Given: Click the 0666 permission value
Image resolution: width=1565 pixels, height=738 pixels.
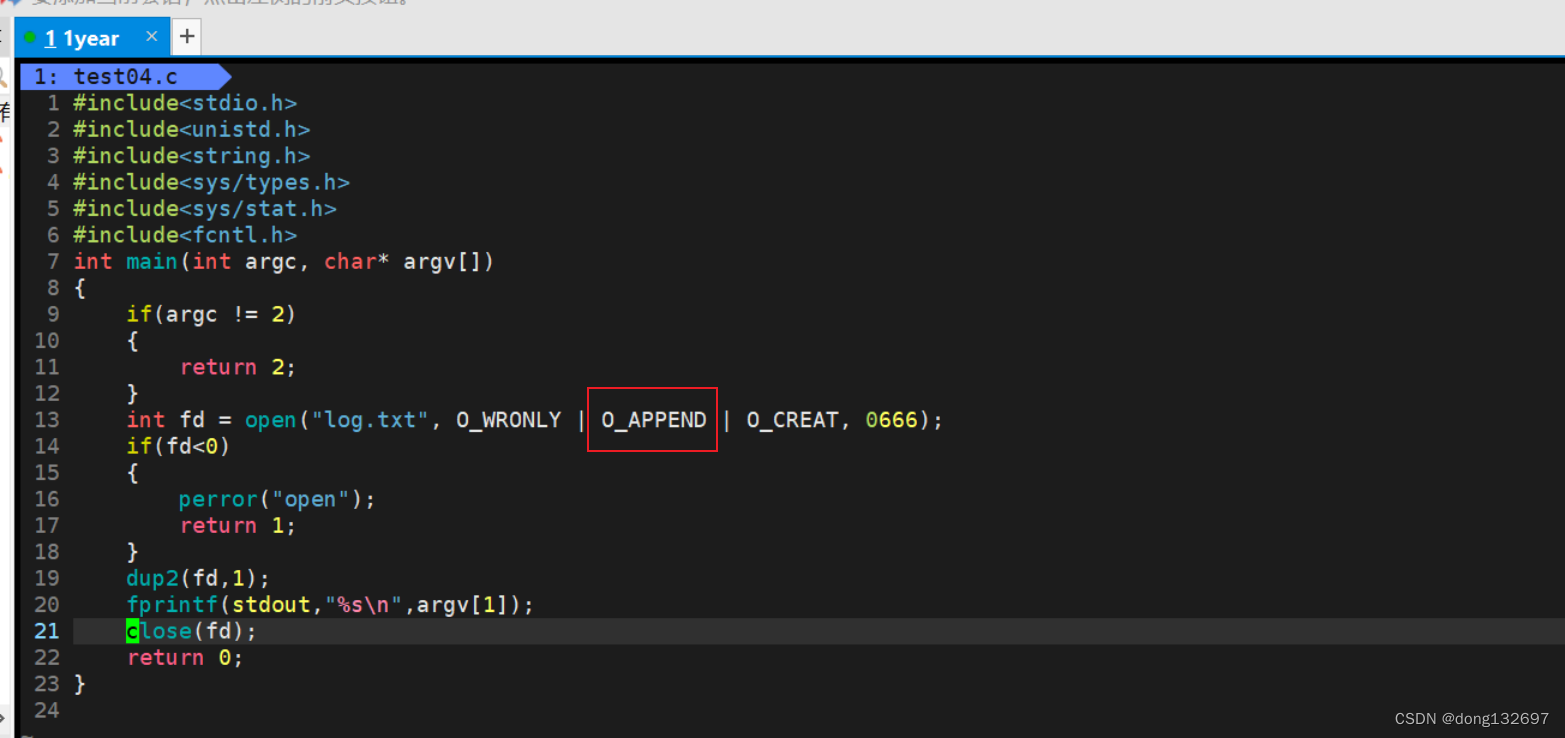Looking at the screenshot, I should tap(892, 420).
